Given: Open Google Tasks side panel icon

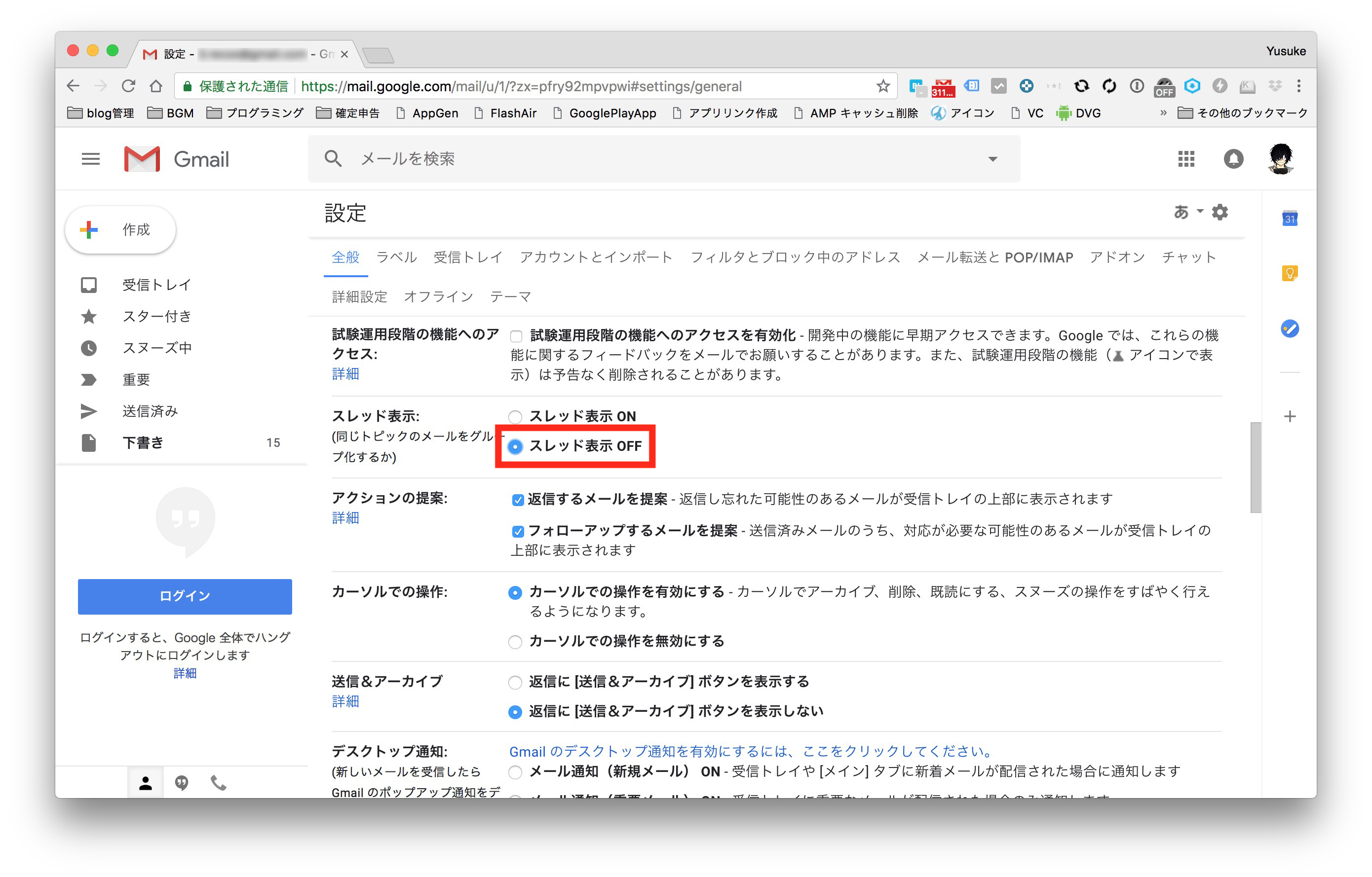Looking at the screenshot, I should pos(1290,329).
